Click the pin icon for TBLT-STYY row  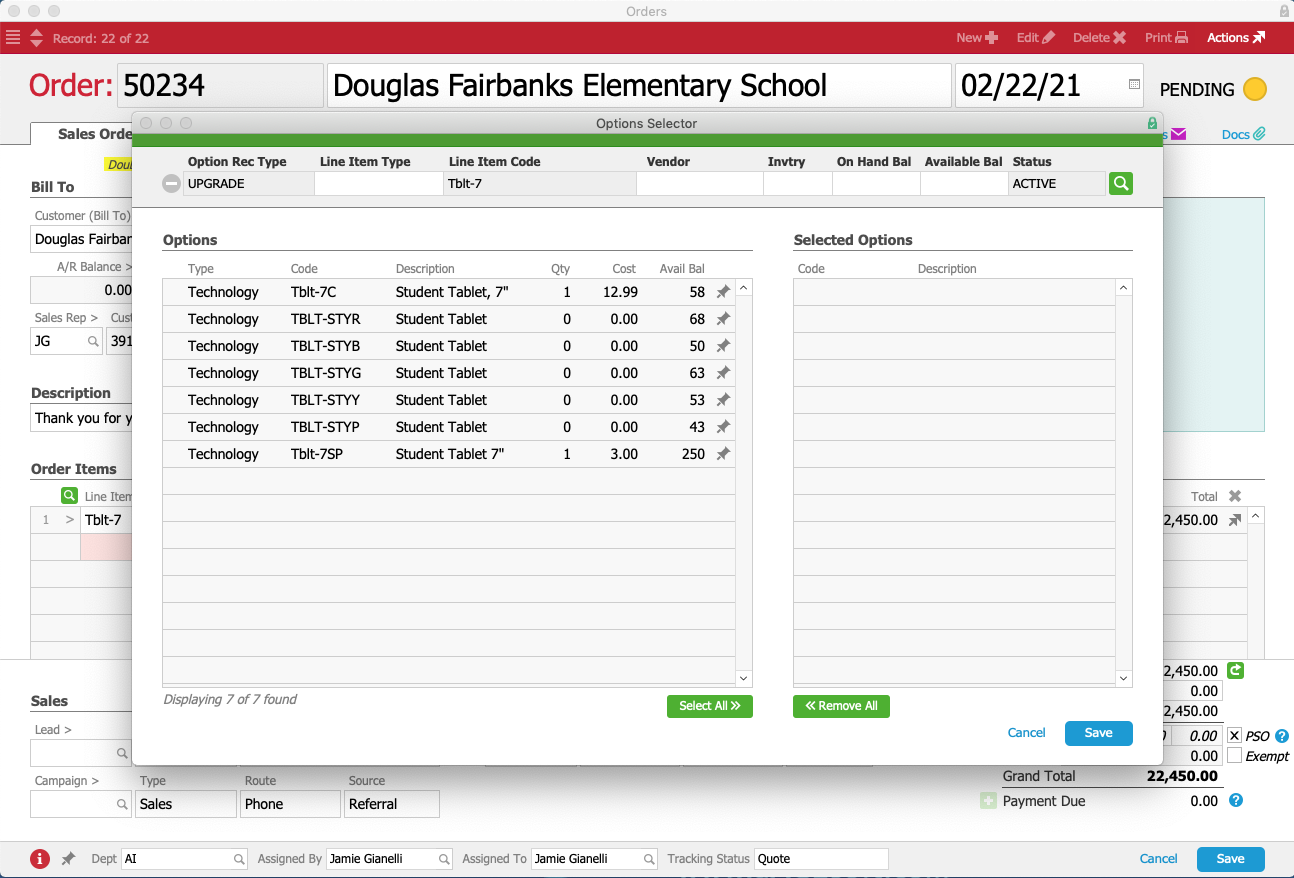[x=723, y=400]
